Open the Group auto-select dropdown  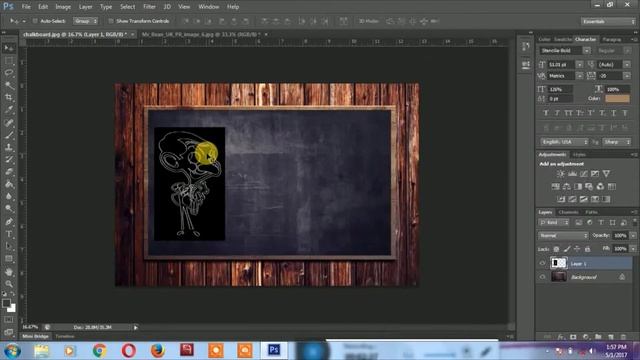click(86, 21)
